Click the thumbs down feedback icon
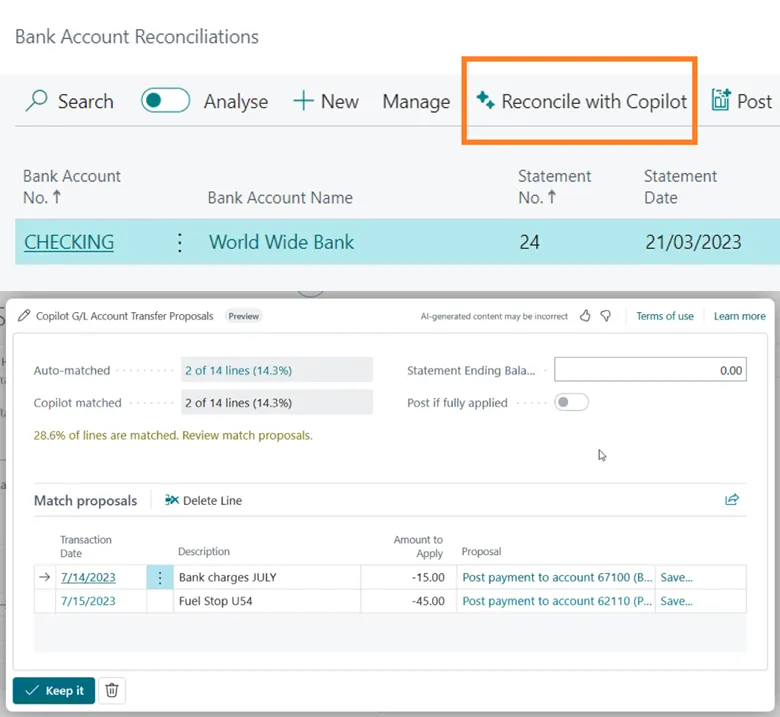The height and width of the screenshot is (717, 780). (x=605, y=316)
